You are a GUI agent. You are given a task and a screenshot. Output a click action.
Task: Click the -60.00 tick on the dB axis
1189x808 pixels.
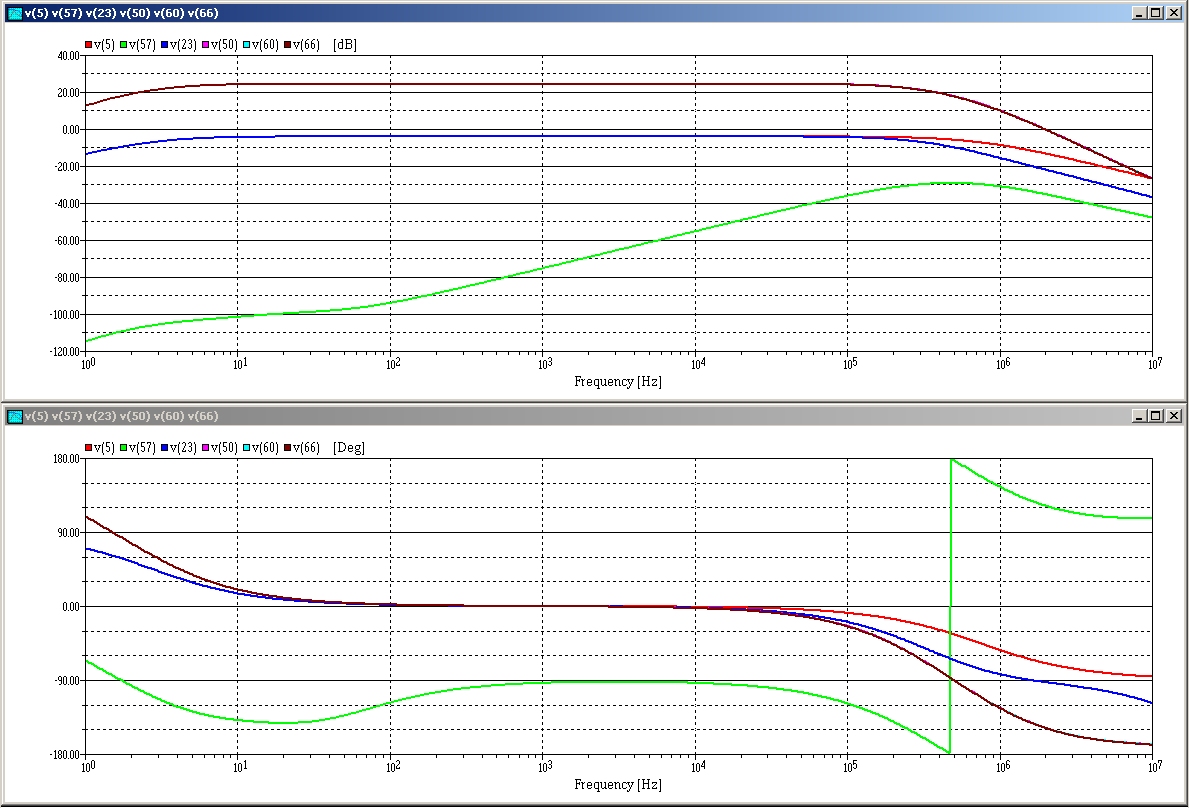click(x=67, y=240)
